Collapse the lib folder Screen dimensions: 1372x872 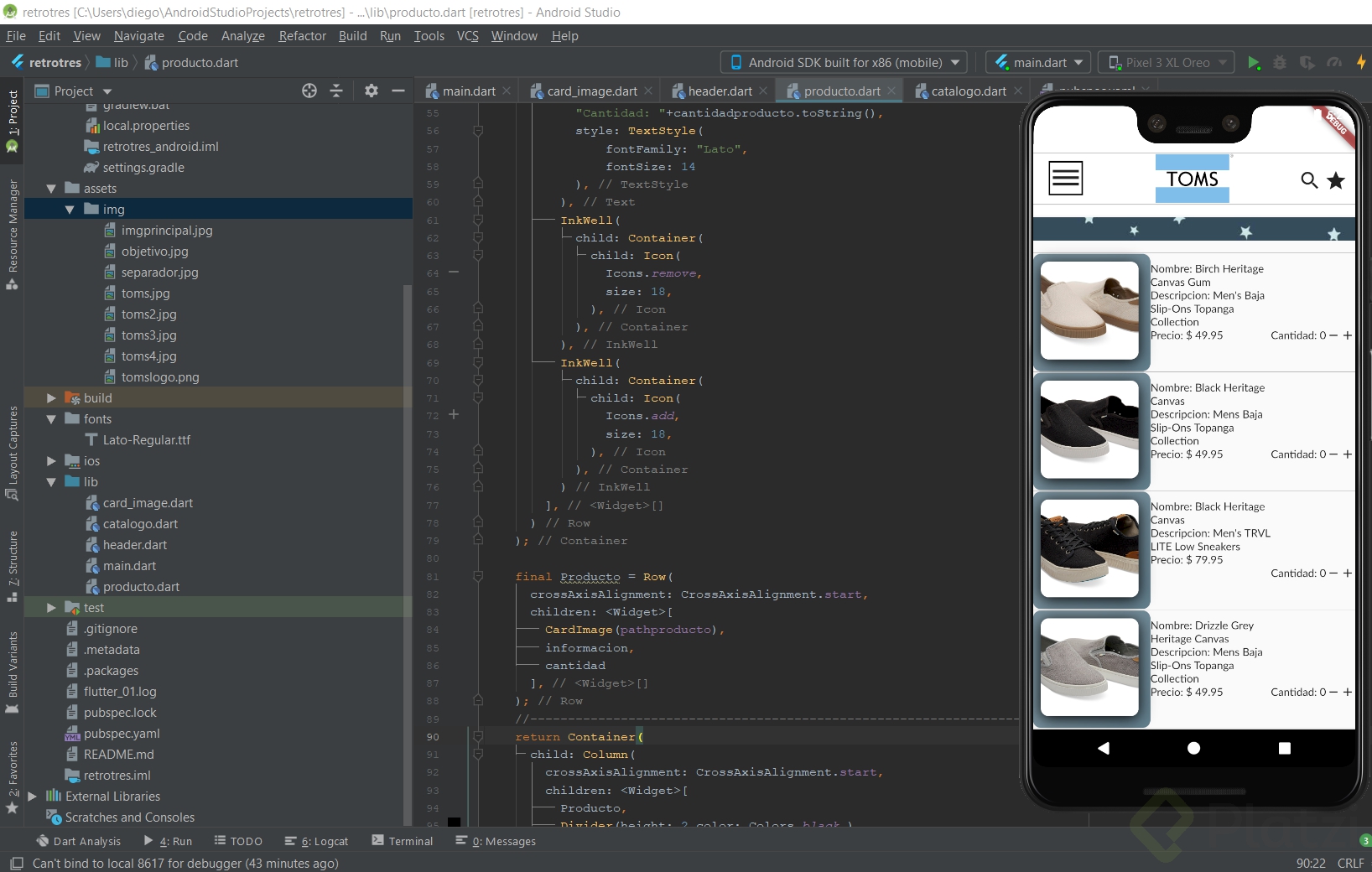tap(51, 482)
